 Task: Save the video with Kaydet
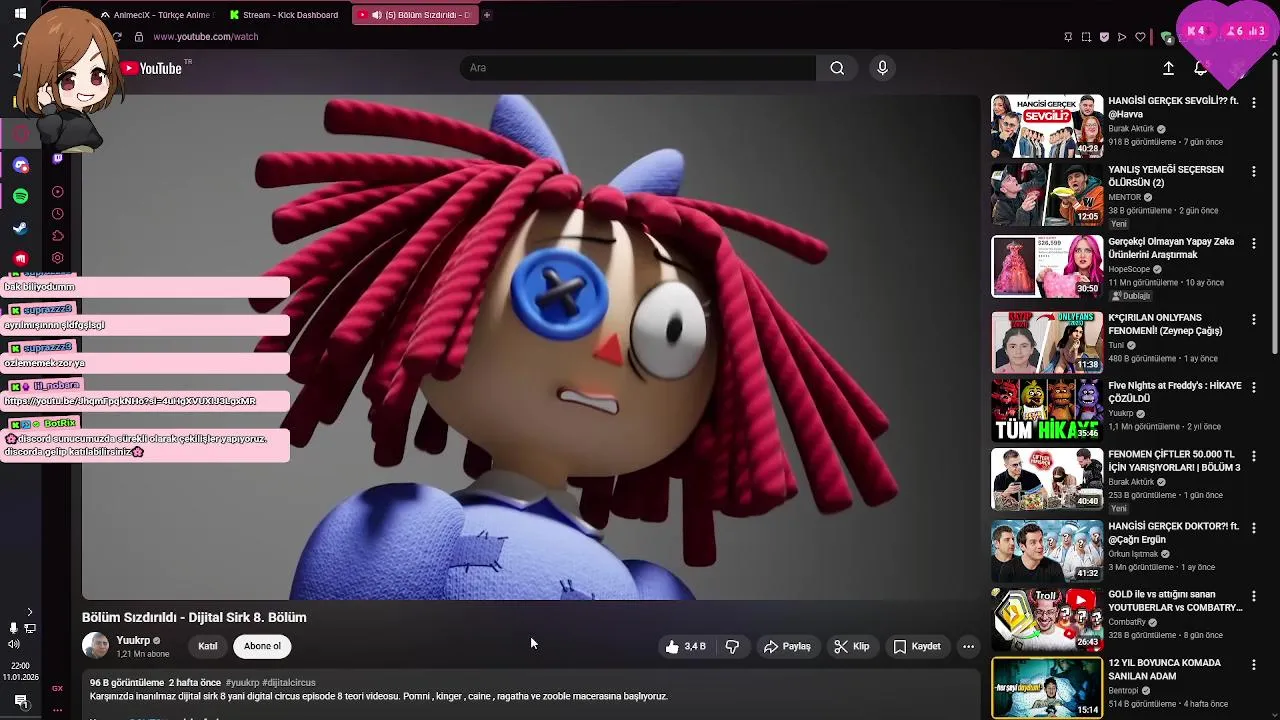pyautogui.click(x=917, y=646)
